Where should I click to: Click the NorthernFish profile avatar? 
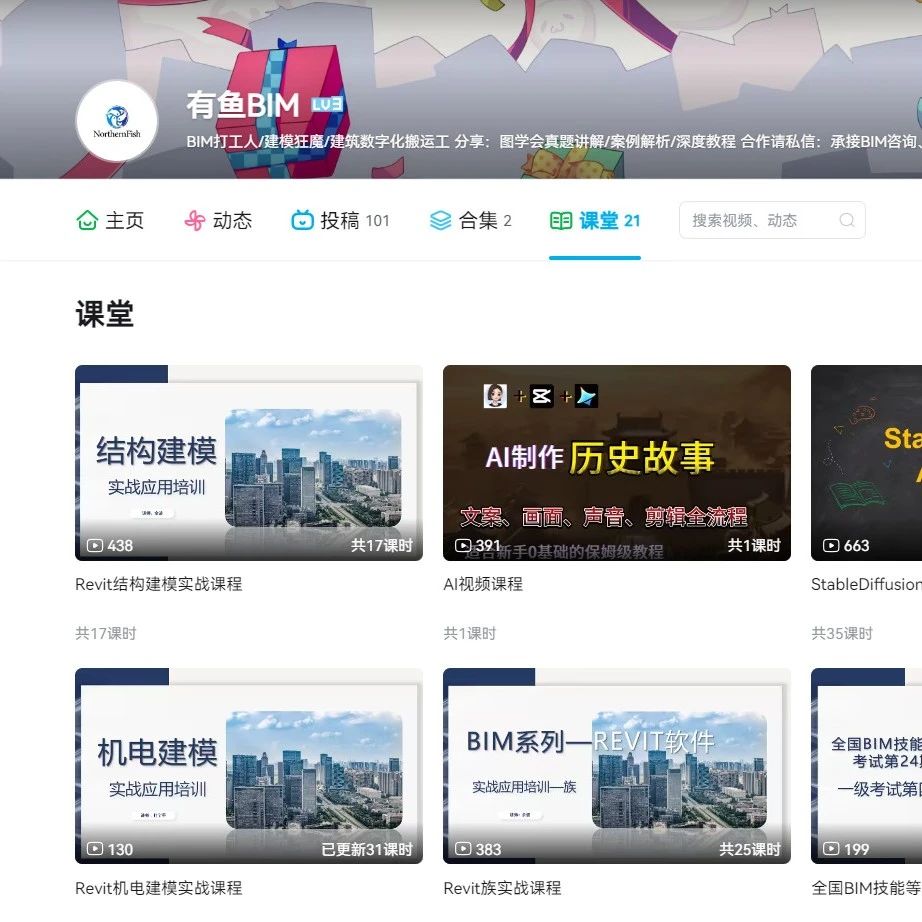pos(117,121)
